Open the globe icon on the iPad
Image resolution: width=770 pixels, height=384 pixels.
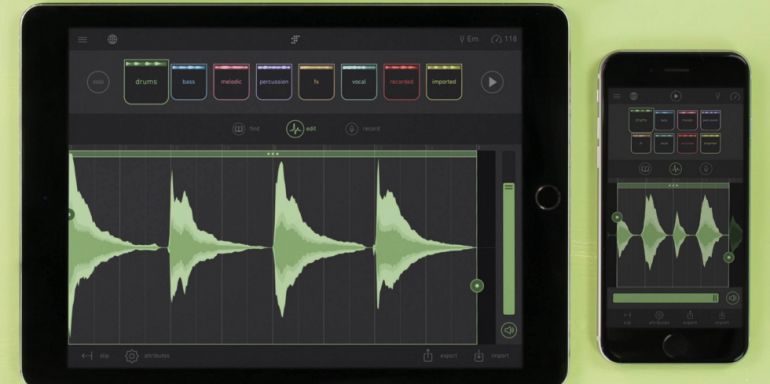pyautogui.click(x=112, y=40)
